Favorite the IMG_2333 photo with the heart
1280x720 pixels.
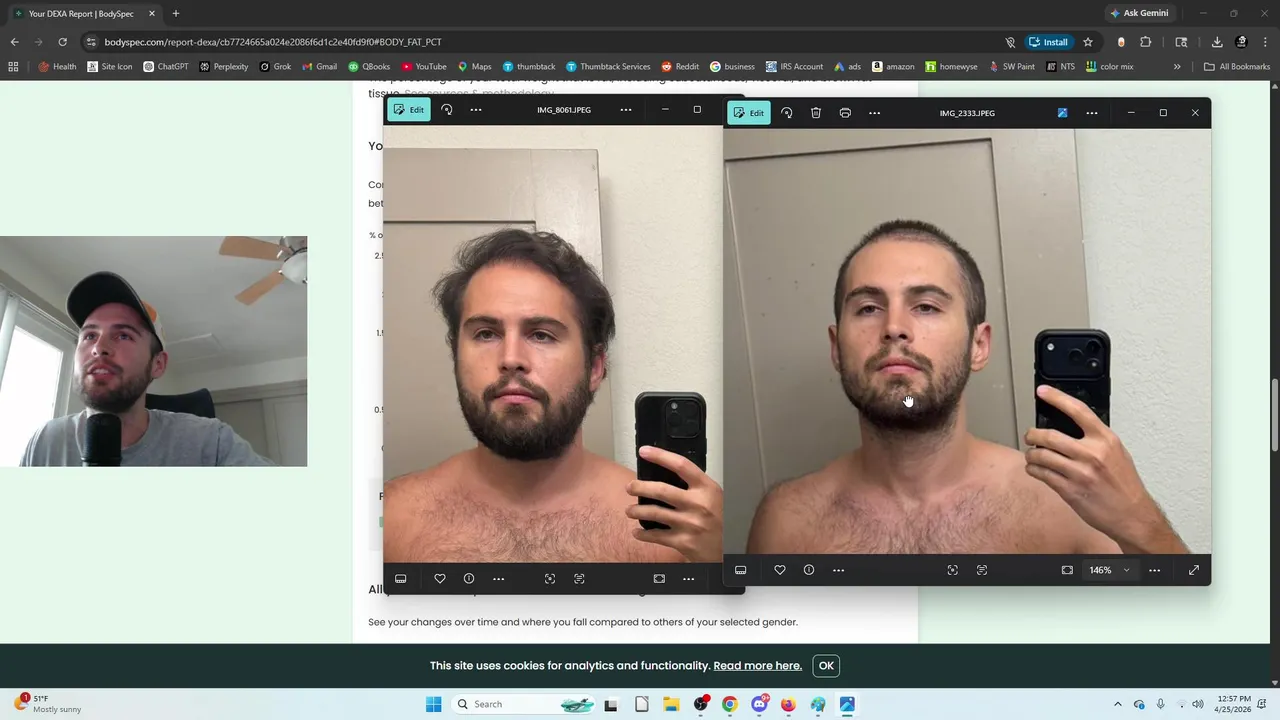(780, 570)
